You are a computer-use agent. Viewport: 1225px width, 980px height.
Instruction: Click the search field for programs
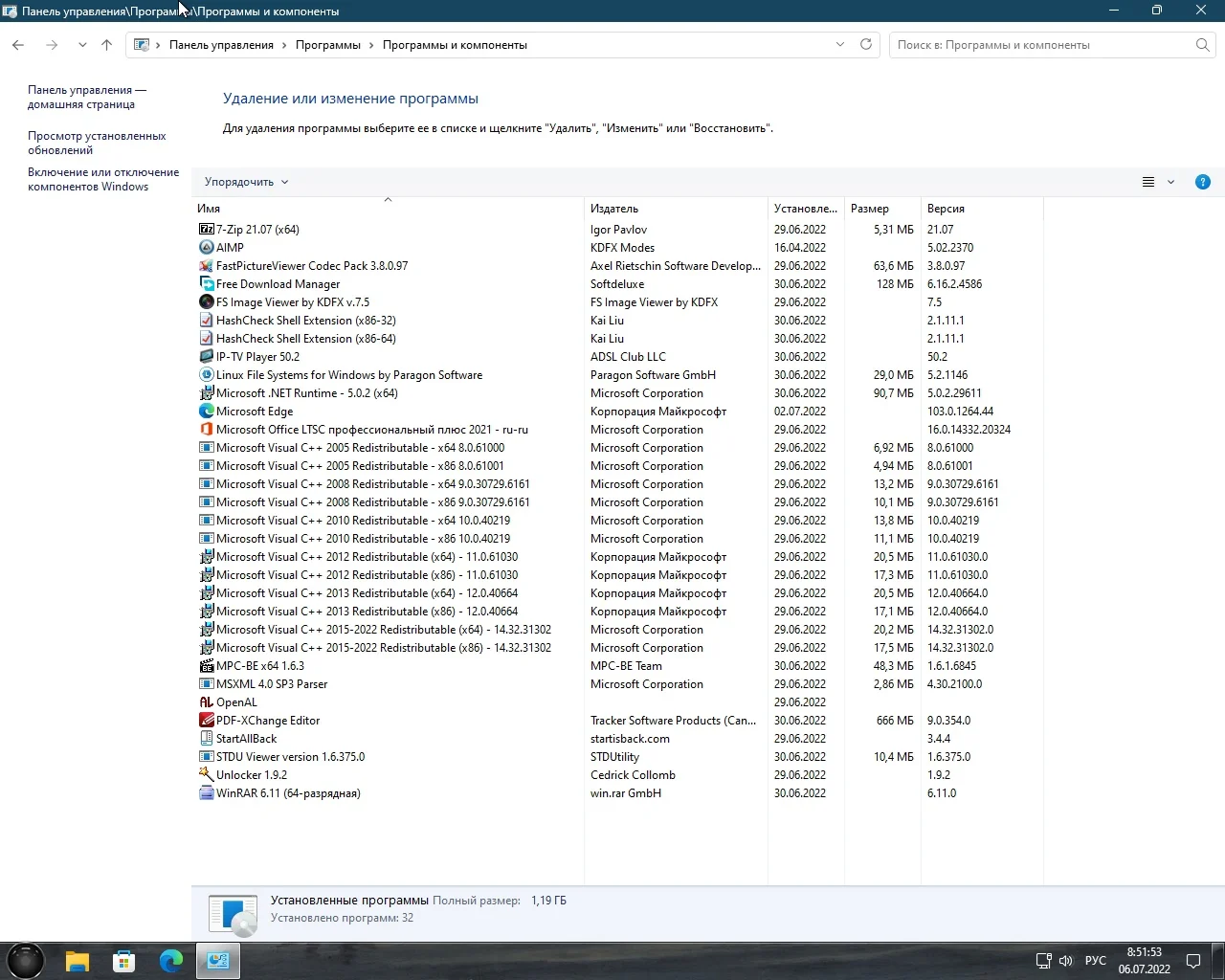(1043, 45)
